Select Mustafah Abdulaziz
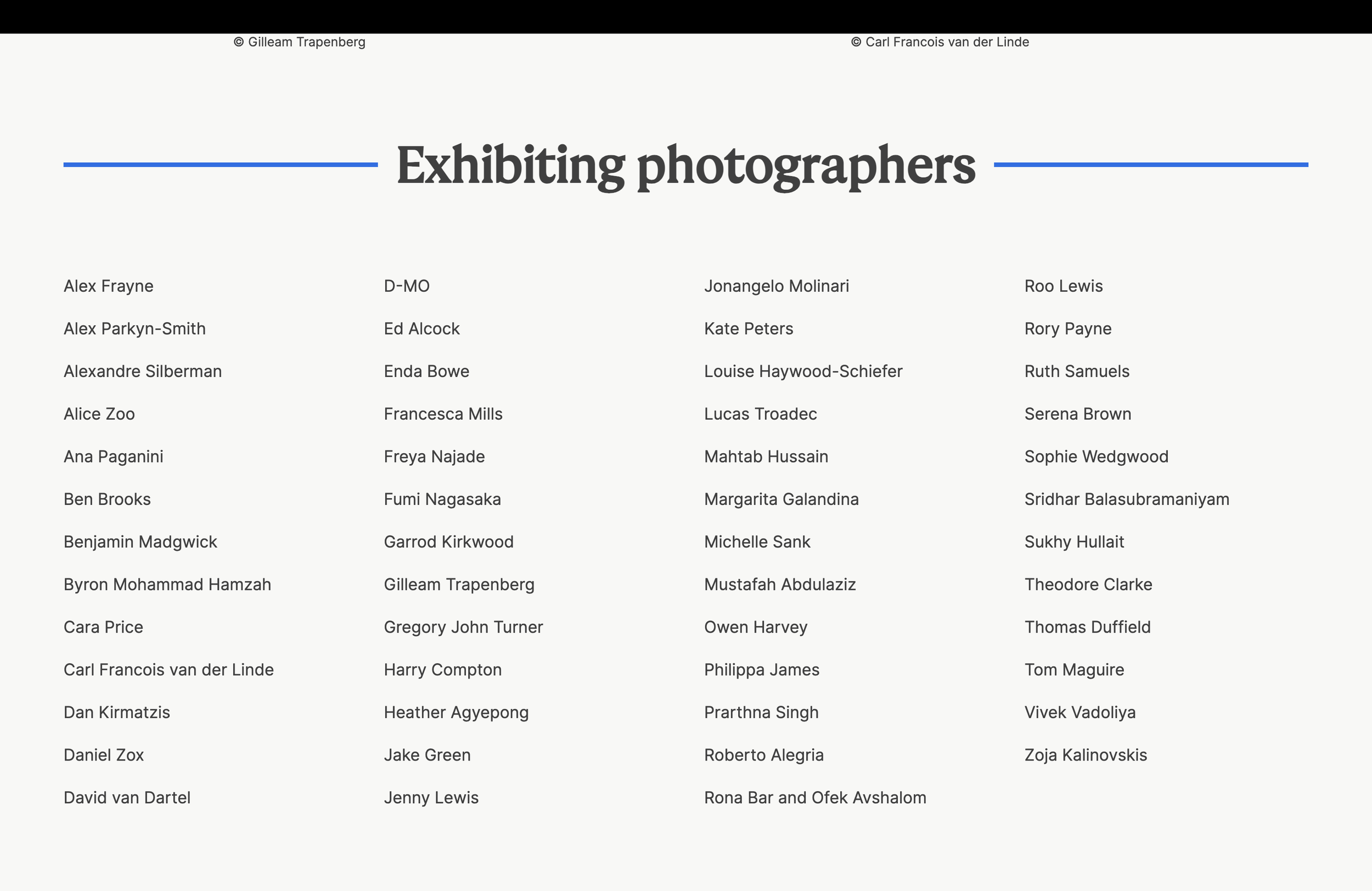The width and height of the screenshot is (1372, 891). (x=780, y=585)
